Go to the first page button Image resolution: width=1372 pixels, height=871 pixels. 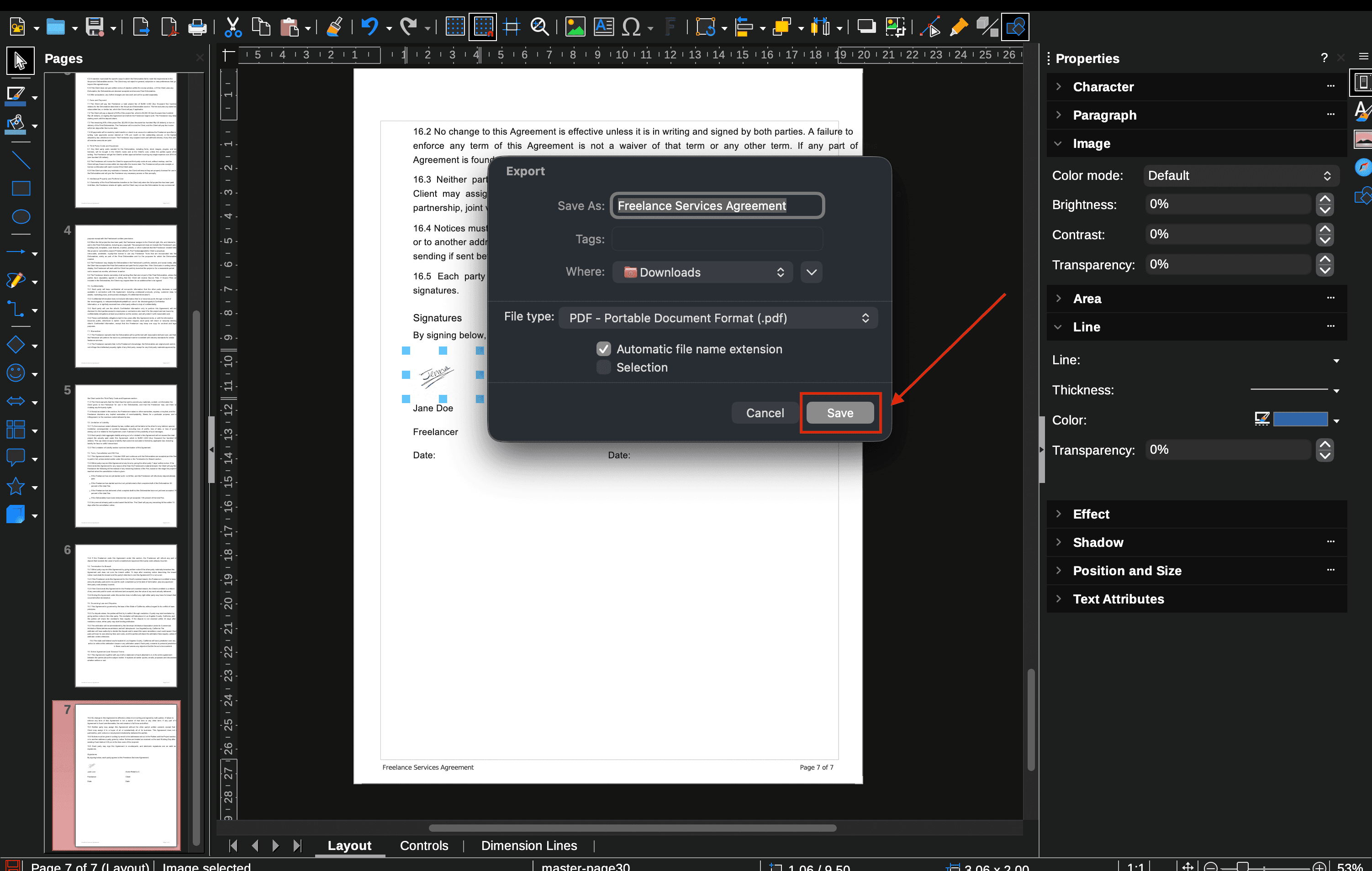coord(233,845)
